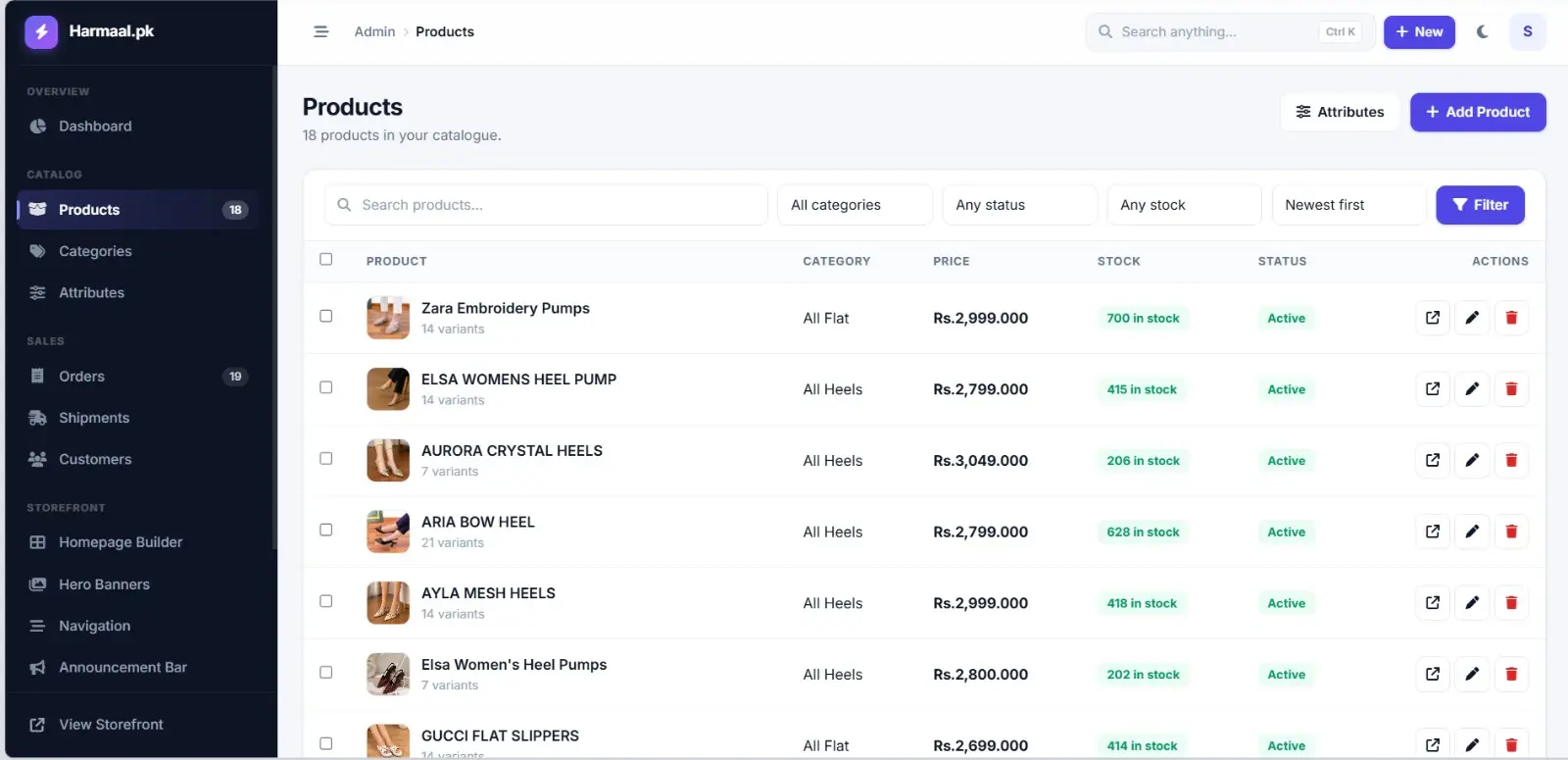
Task: Delete the ELSA WOMENS HEEL PUMP product
Action: coord(1511,389)
